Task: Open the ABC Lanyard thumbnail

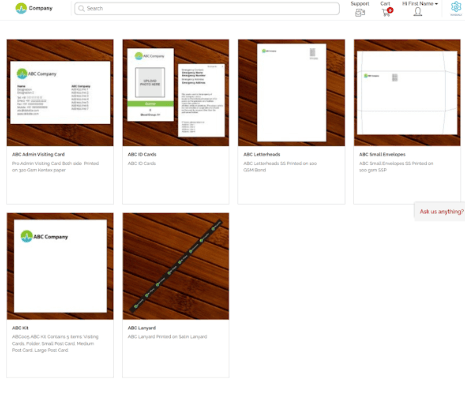Action: click(x=176, y=266)
